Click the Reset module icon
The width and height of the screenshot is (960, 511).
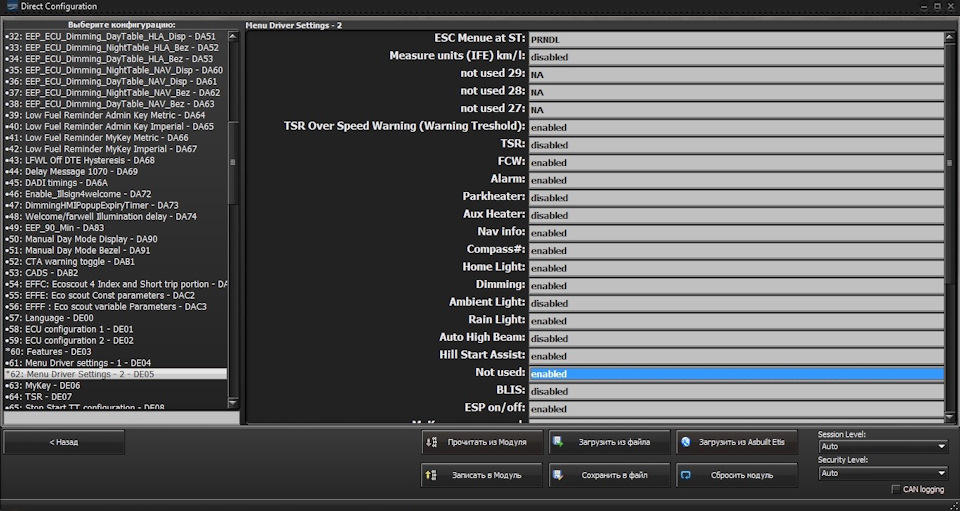(x=686, y=475)
